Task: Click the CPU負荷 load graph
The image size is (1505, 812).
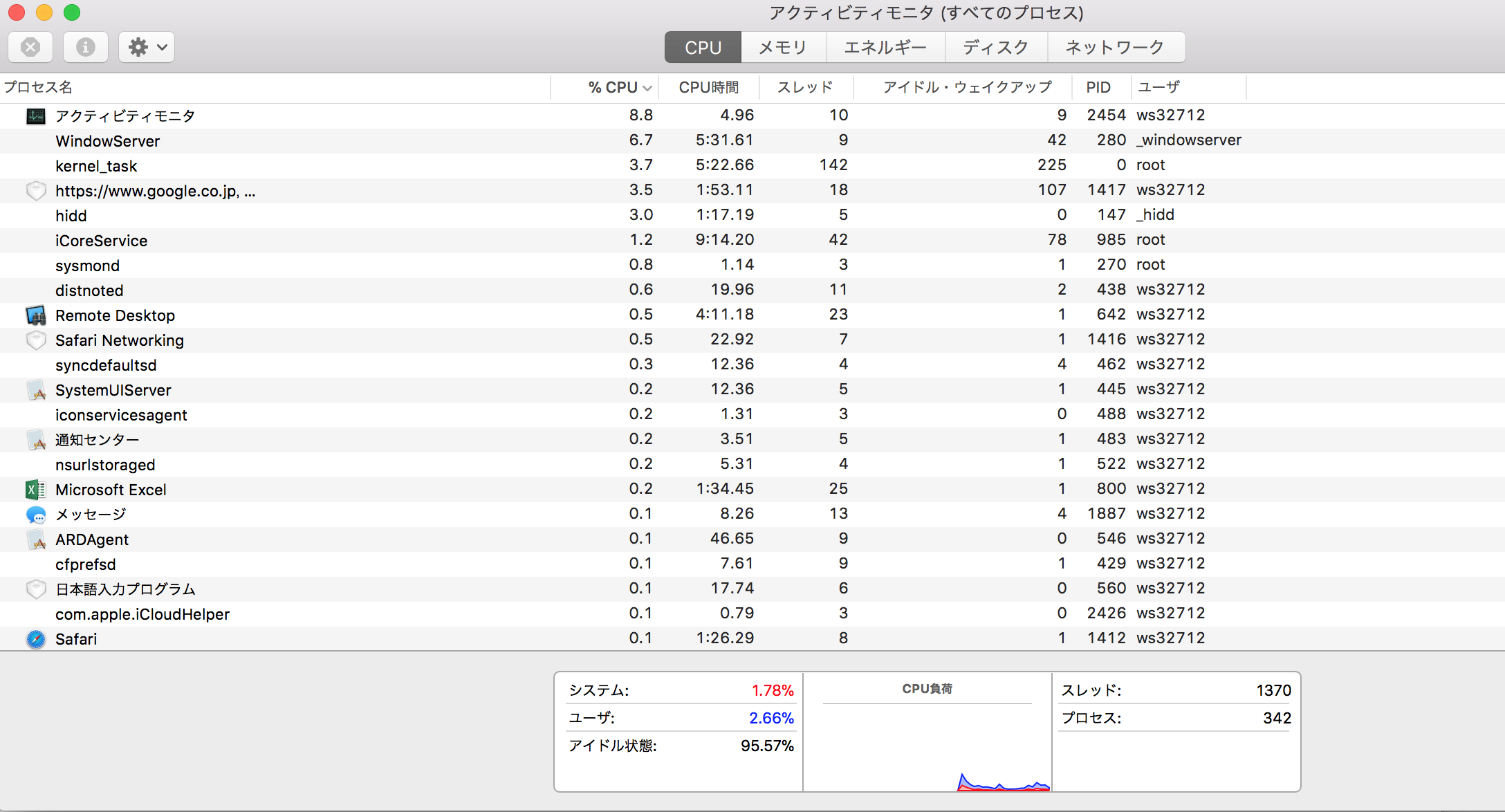Action: (927, 747)
